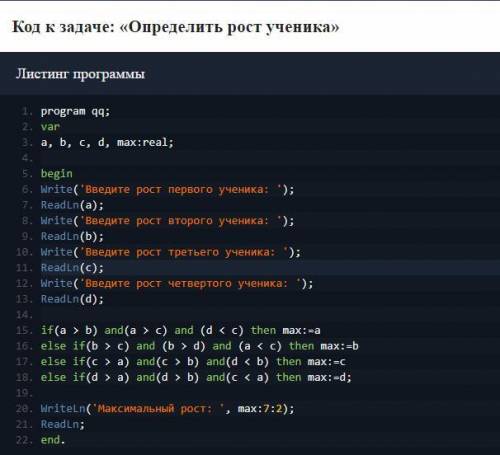Select line 'program qq;'

pos(75,111)
